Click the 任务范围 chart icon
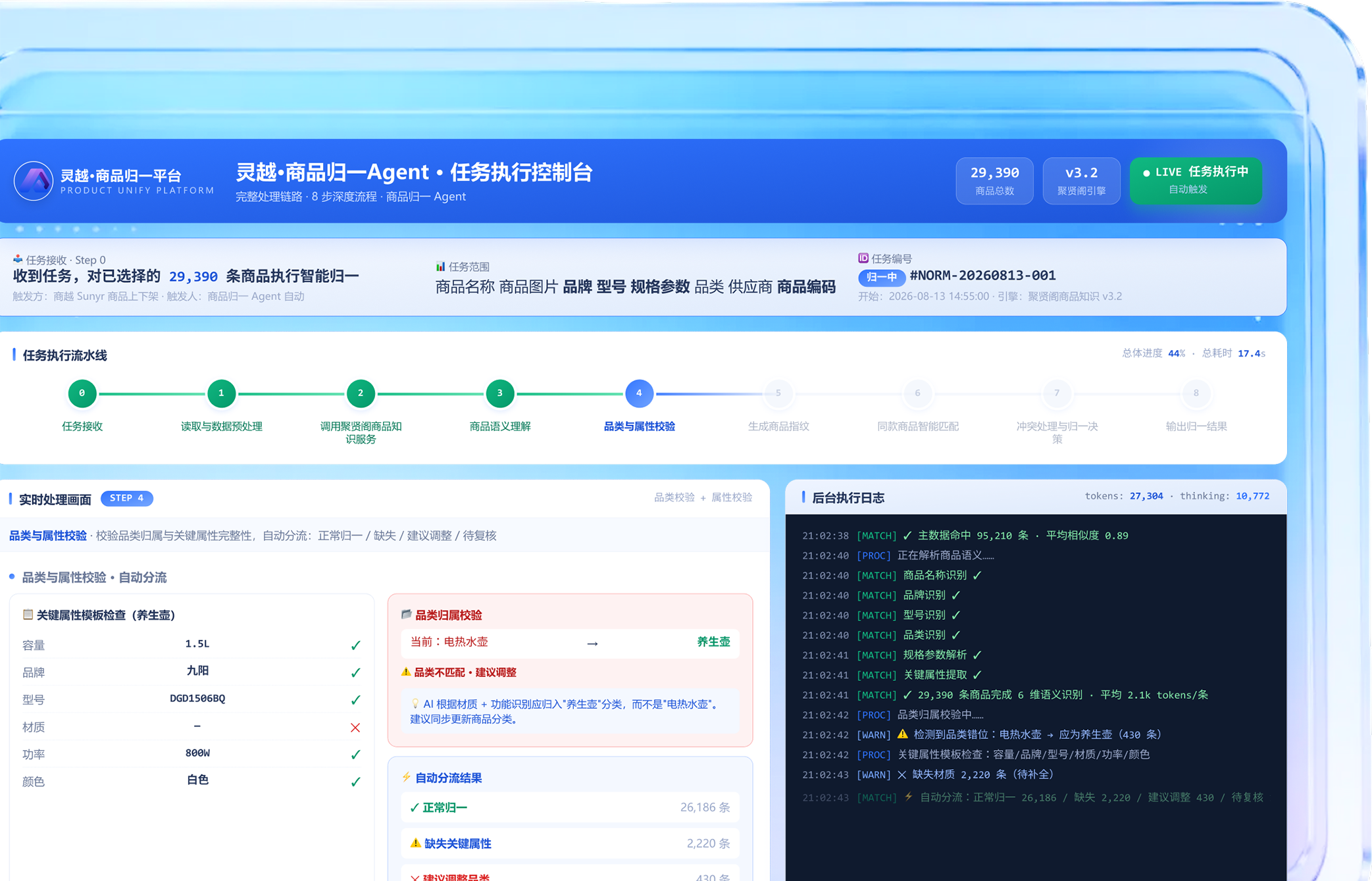 [x=440, y=266]
